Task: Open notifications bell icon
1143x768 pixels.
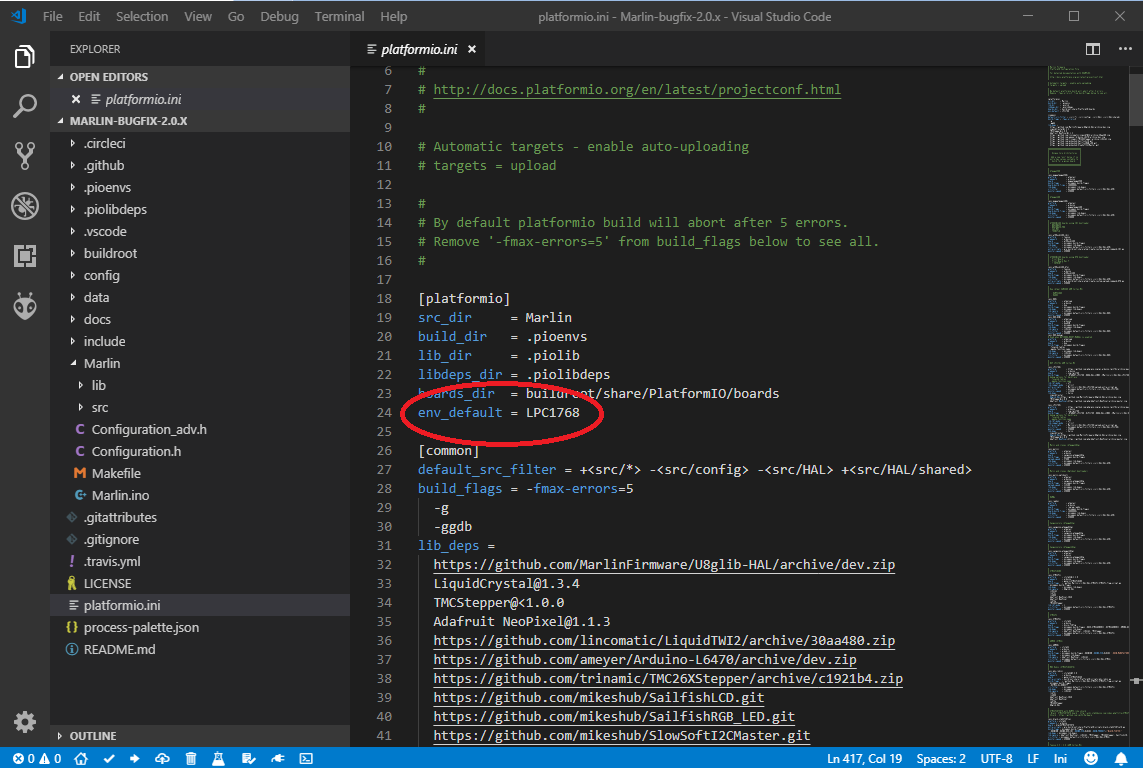Action: 1120,759
